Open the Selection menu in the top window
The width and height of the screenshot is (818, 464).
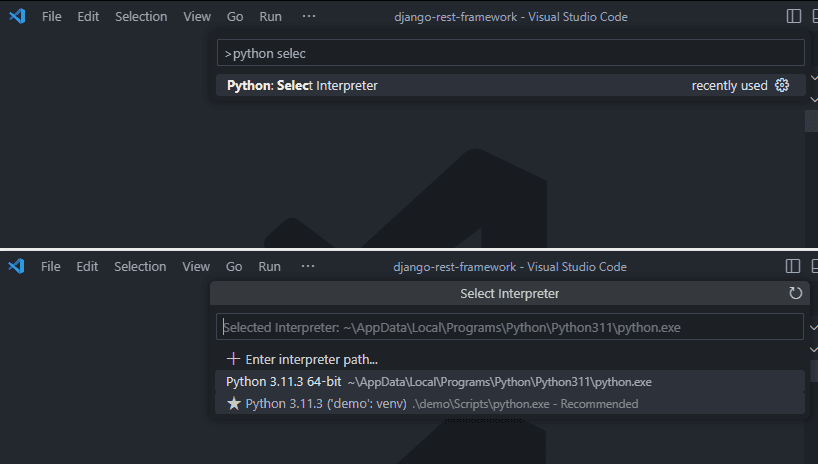[141, 17]
